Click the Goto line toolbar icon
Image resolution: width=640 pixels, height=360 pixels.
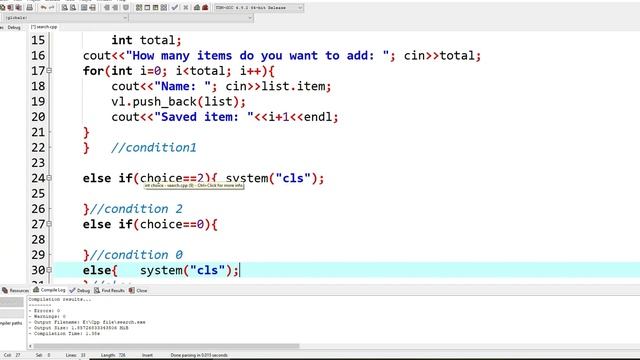[x=93, y=8]
